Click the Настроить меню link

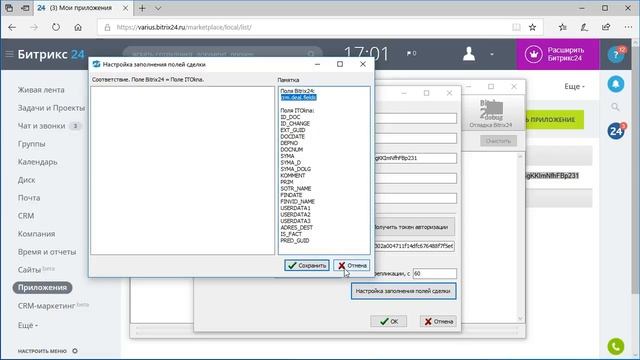42,351
